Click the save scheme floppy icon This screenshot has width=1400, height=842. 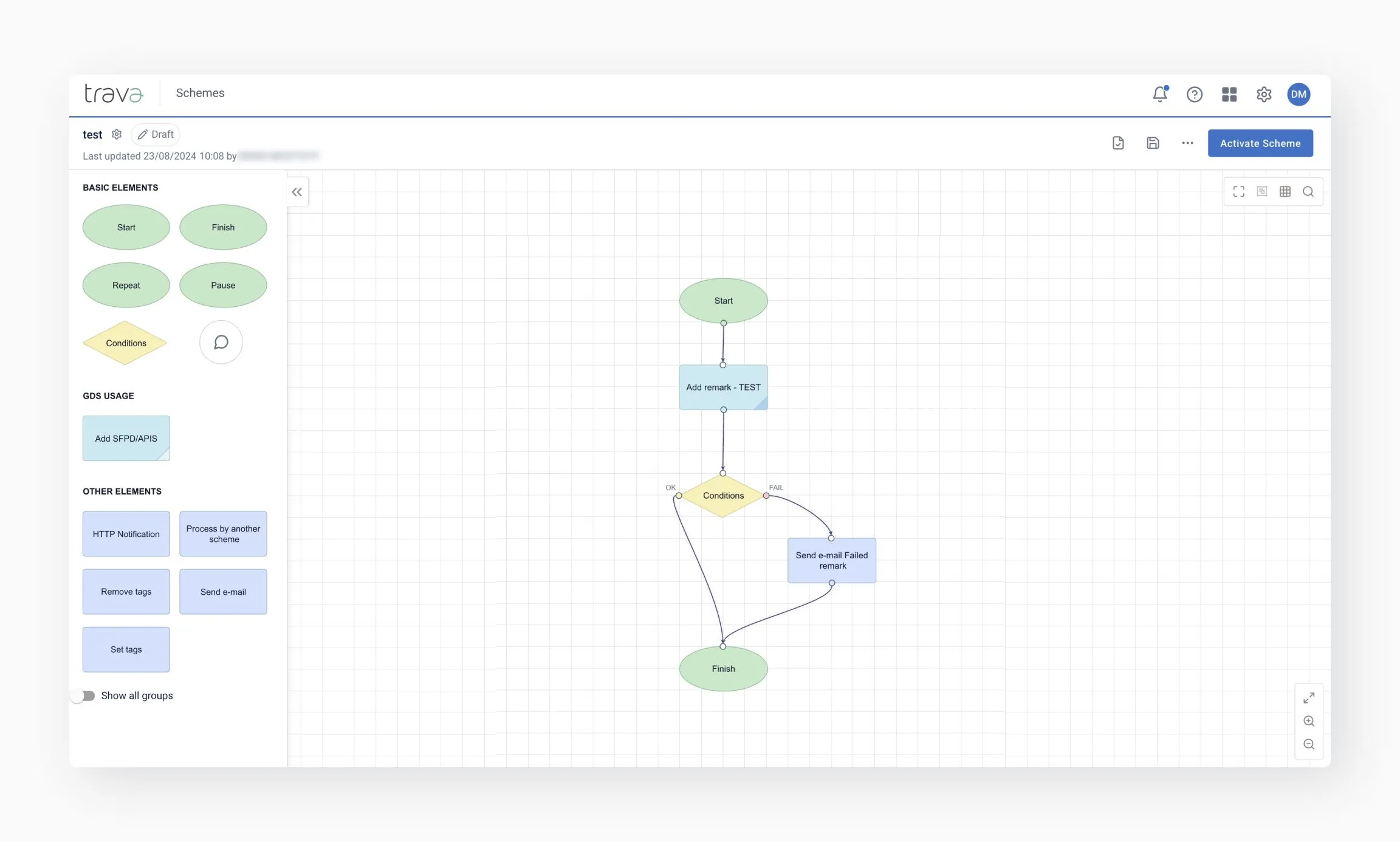tap(1153, 143)
